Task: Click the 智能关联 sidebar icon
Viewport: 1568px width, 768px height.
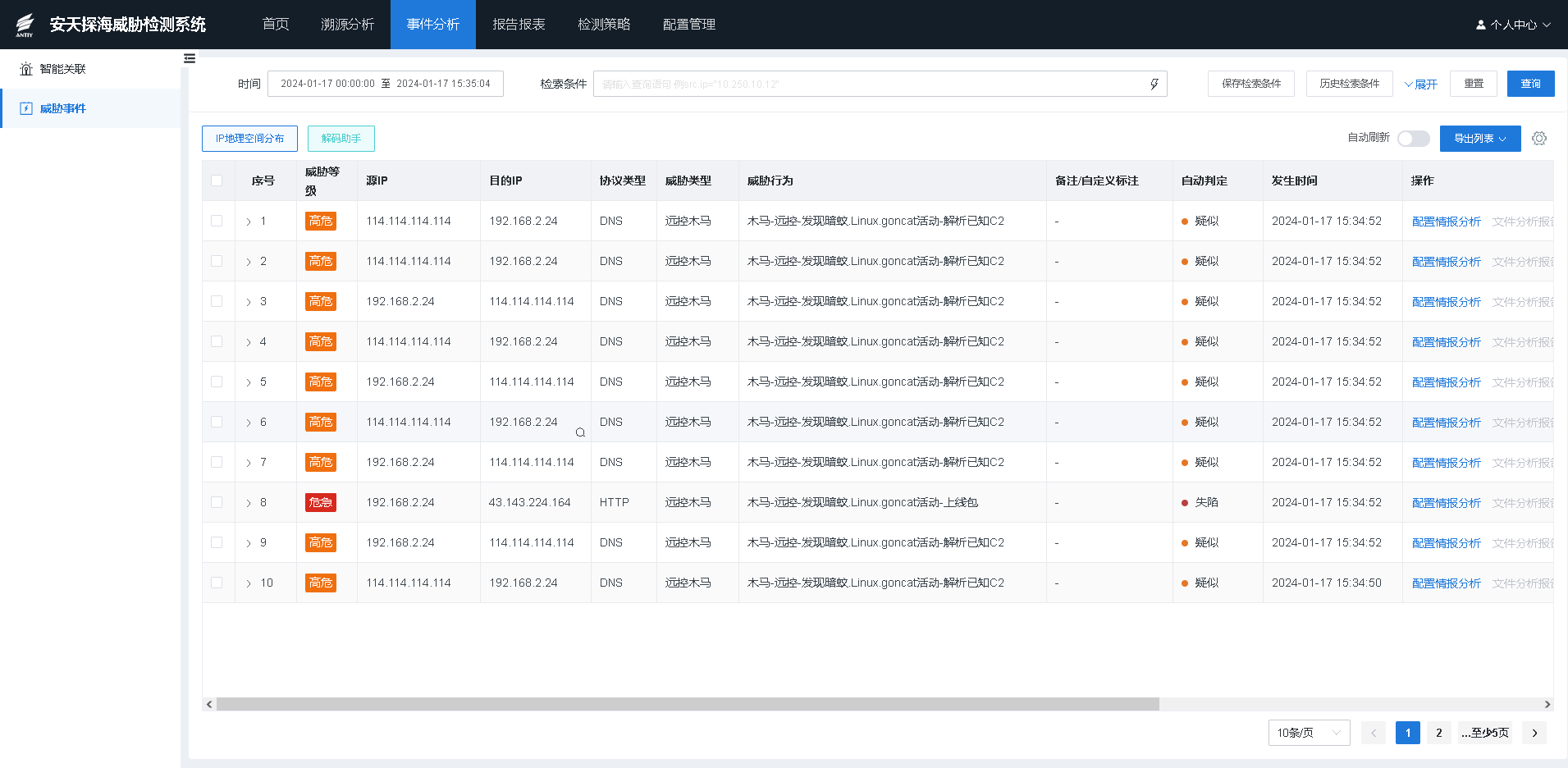Action: [26, 69]
